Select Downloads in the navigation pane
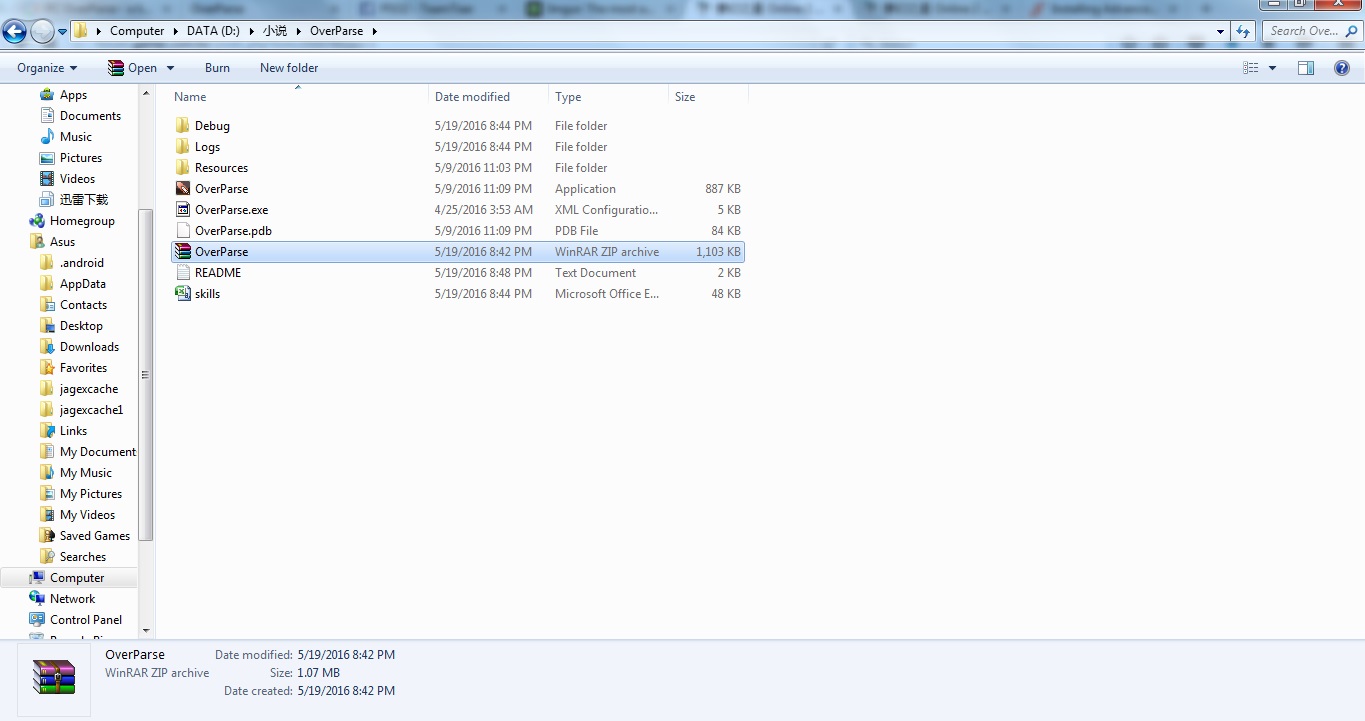The height and width of the screenshot is (721, 1365). 89,347
